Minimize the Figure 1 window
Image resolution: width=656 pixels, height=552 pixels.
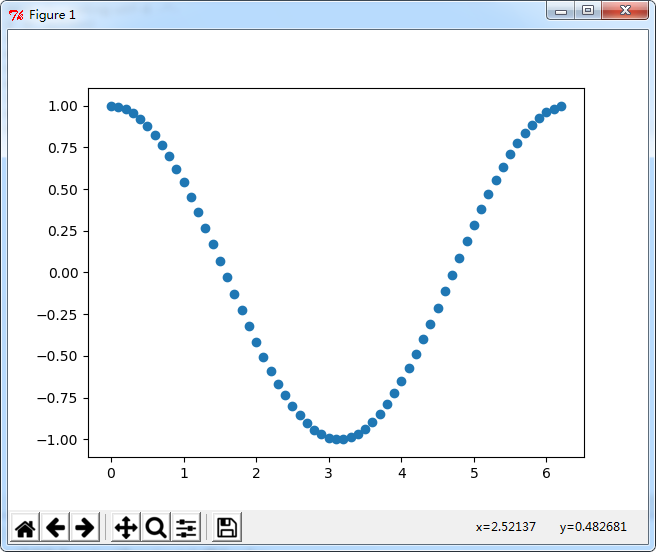[x=561, y=11]
